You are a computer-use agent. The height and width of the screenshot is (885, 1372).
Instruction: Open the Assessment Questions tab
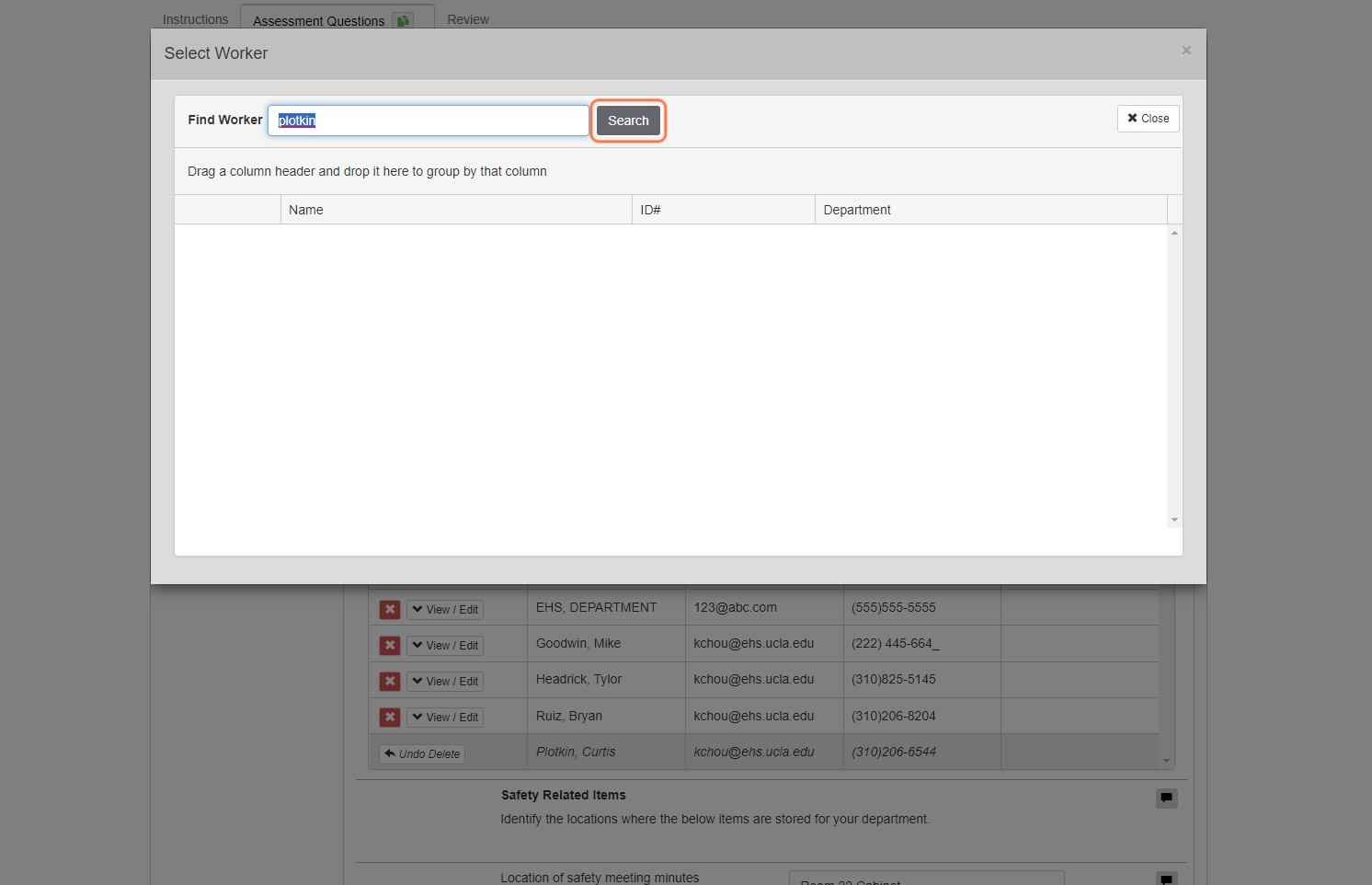point(319,20)
